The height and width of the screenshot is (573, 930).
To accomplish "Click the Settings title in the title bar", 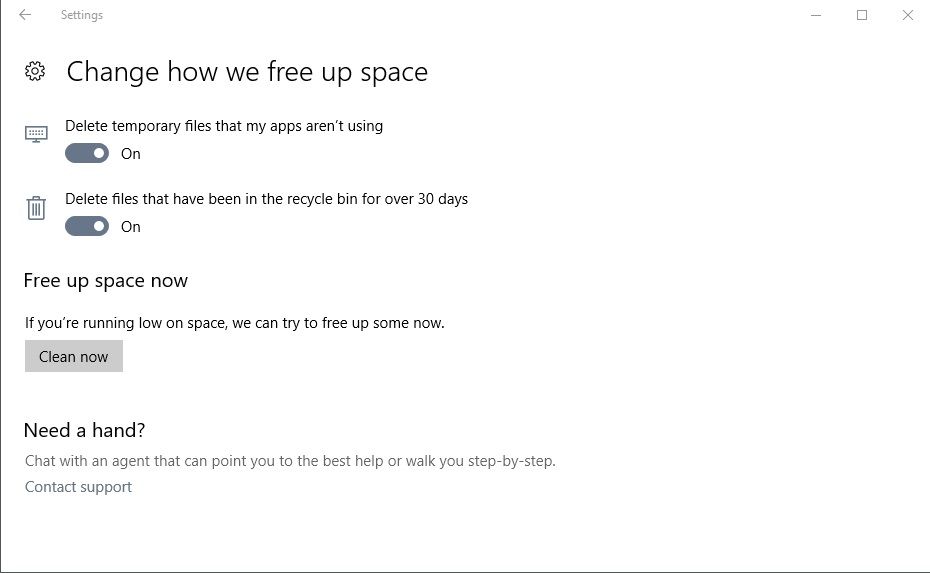I will point(82,15).
